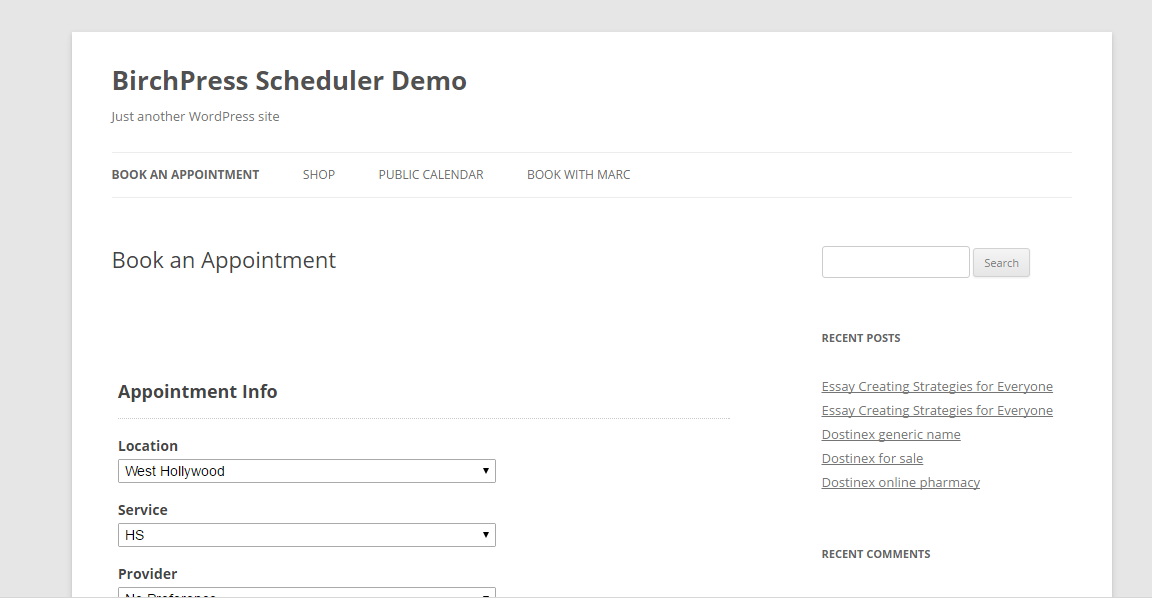Open the Dostinex online pharmacy post
The image size is (1152, 598).
tap(900, 483)
